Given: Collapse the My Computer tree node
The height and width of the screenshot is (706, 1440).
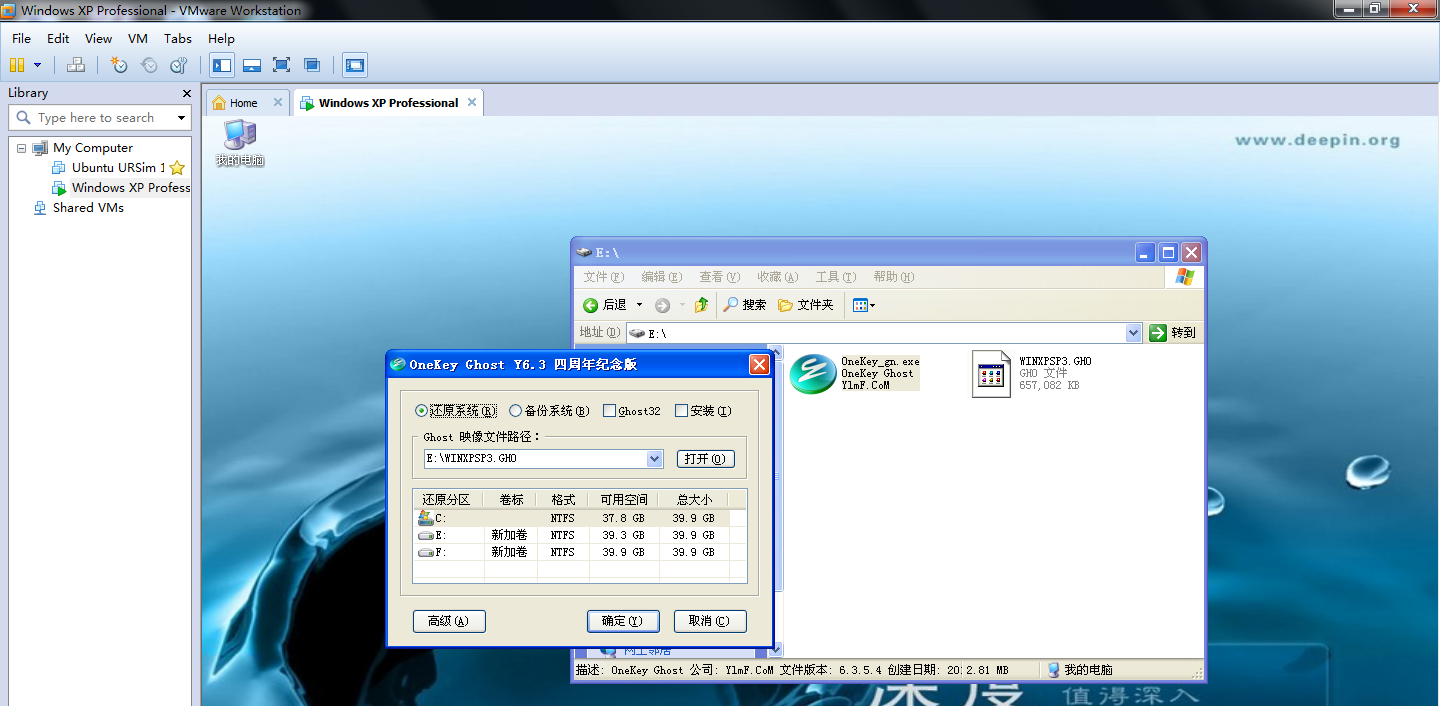Looking at the screenshot, I should click(21, 148).
